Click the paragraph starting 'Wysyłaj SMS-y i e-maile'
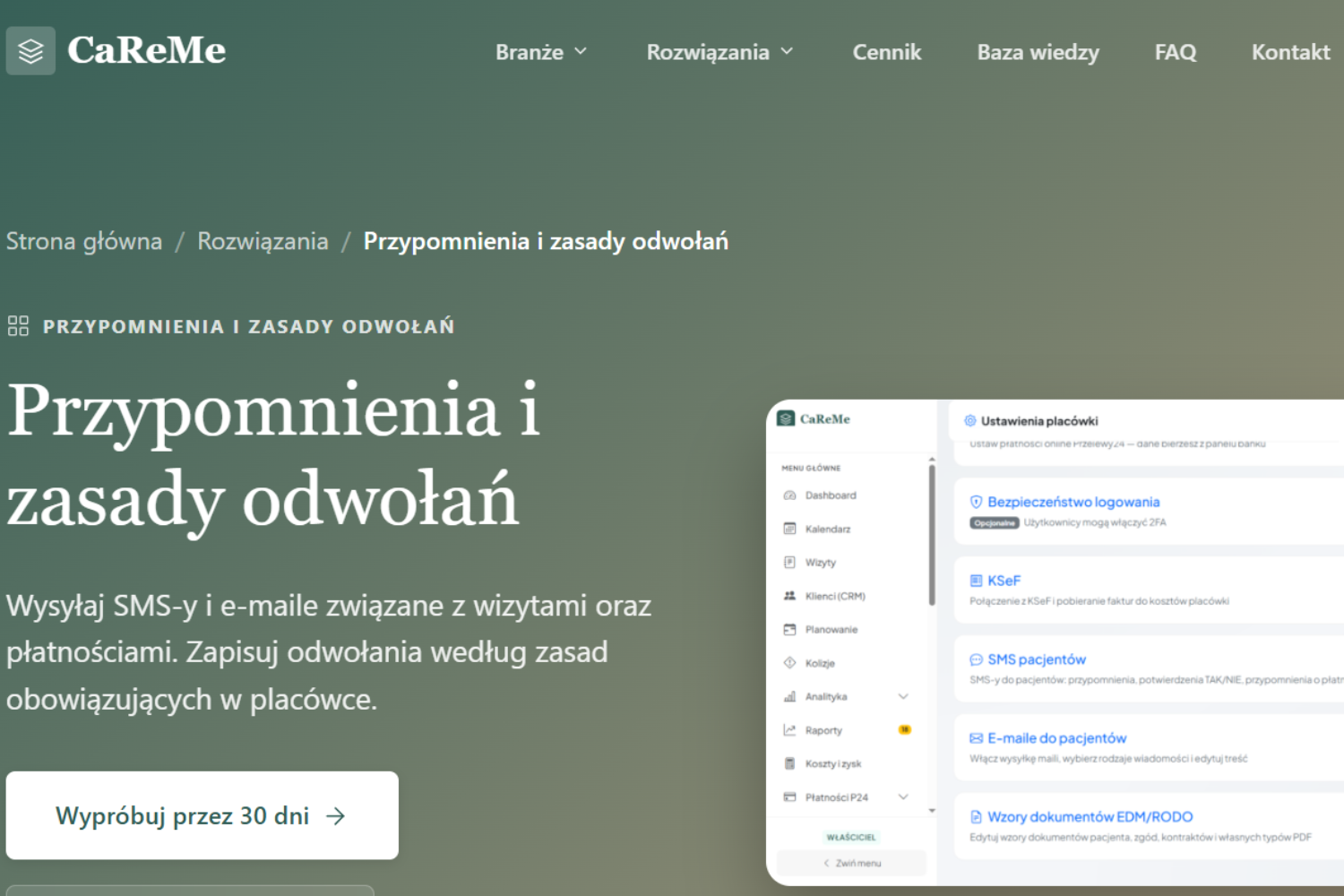The width and height of the screenshot is (1344, 896). tap(329, 652)
